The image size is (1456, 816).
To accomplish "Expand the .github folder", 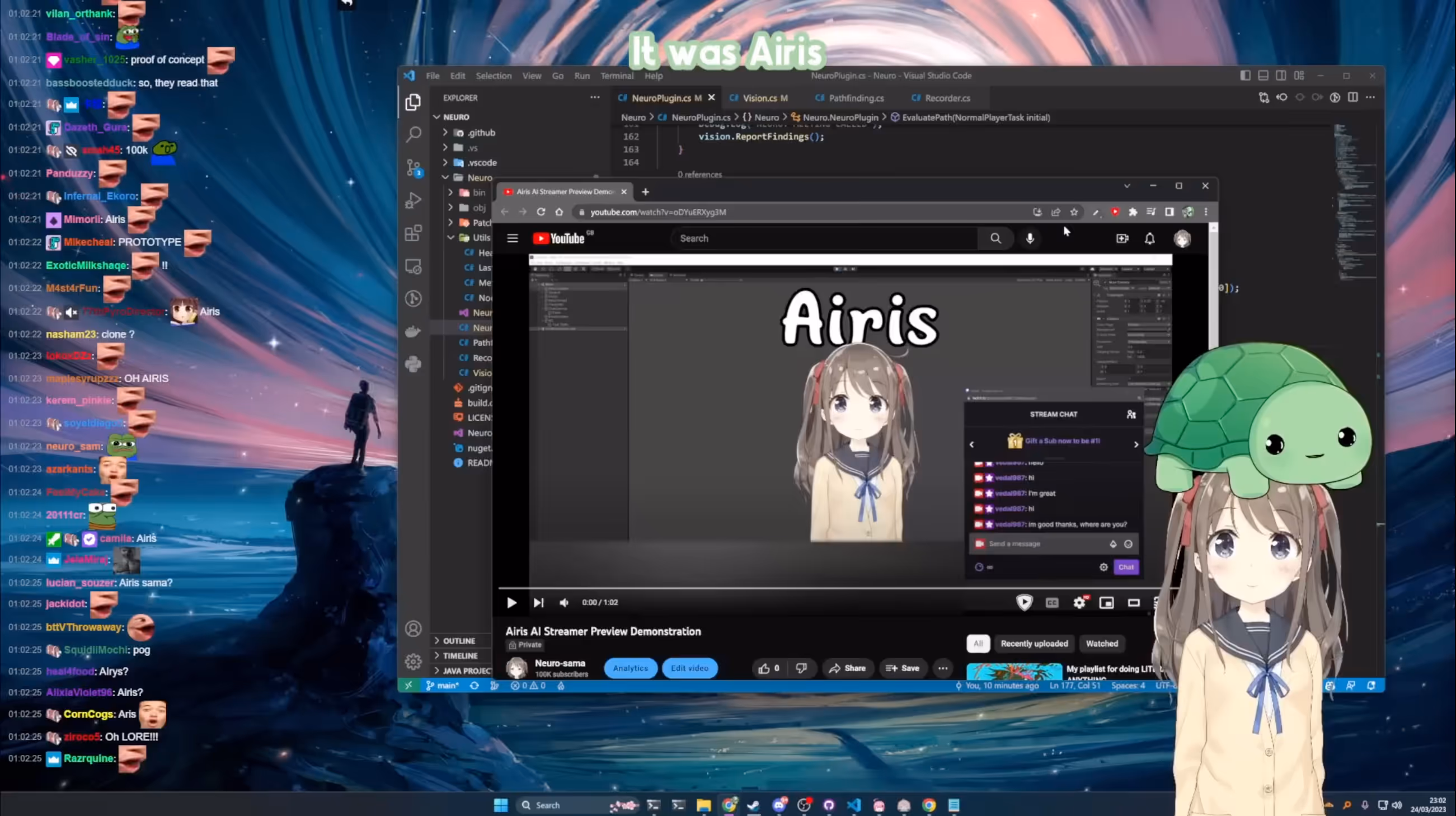I will [x=445, y=132].
